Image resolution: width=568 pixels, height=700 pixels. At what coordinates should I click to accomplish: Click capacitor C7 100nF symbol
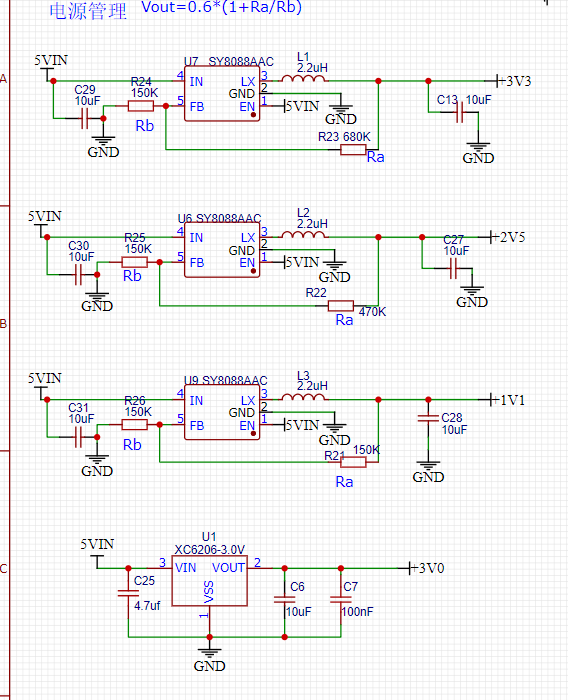341,600
